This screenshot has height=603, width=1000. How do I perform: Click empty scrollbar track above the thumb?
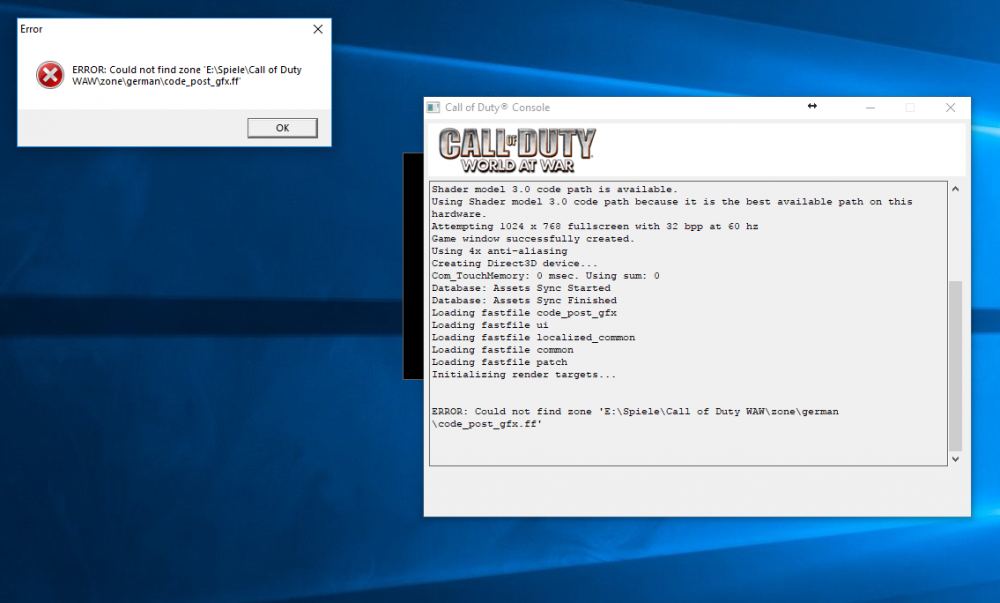click(955, 235)
